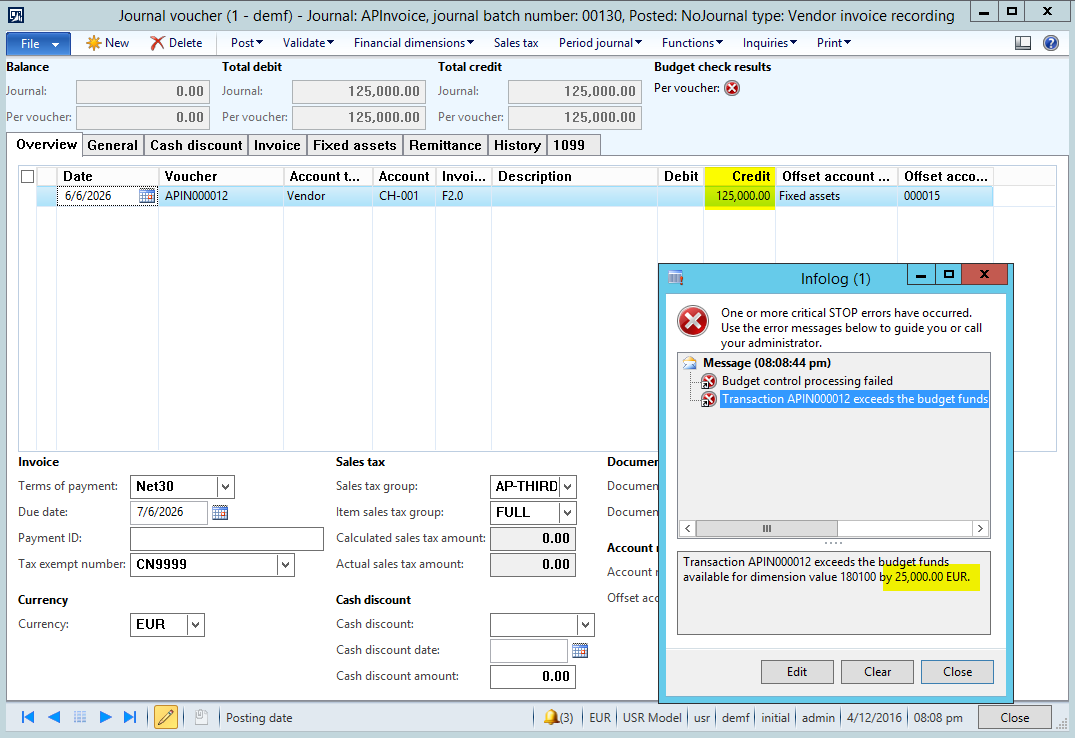Viewport: 1075px width, 738px height.
Task: Jump to the last record arrow
Action: click(130, 717)
